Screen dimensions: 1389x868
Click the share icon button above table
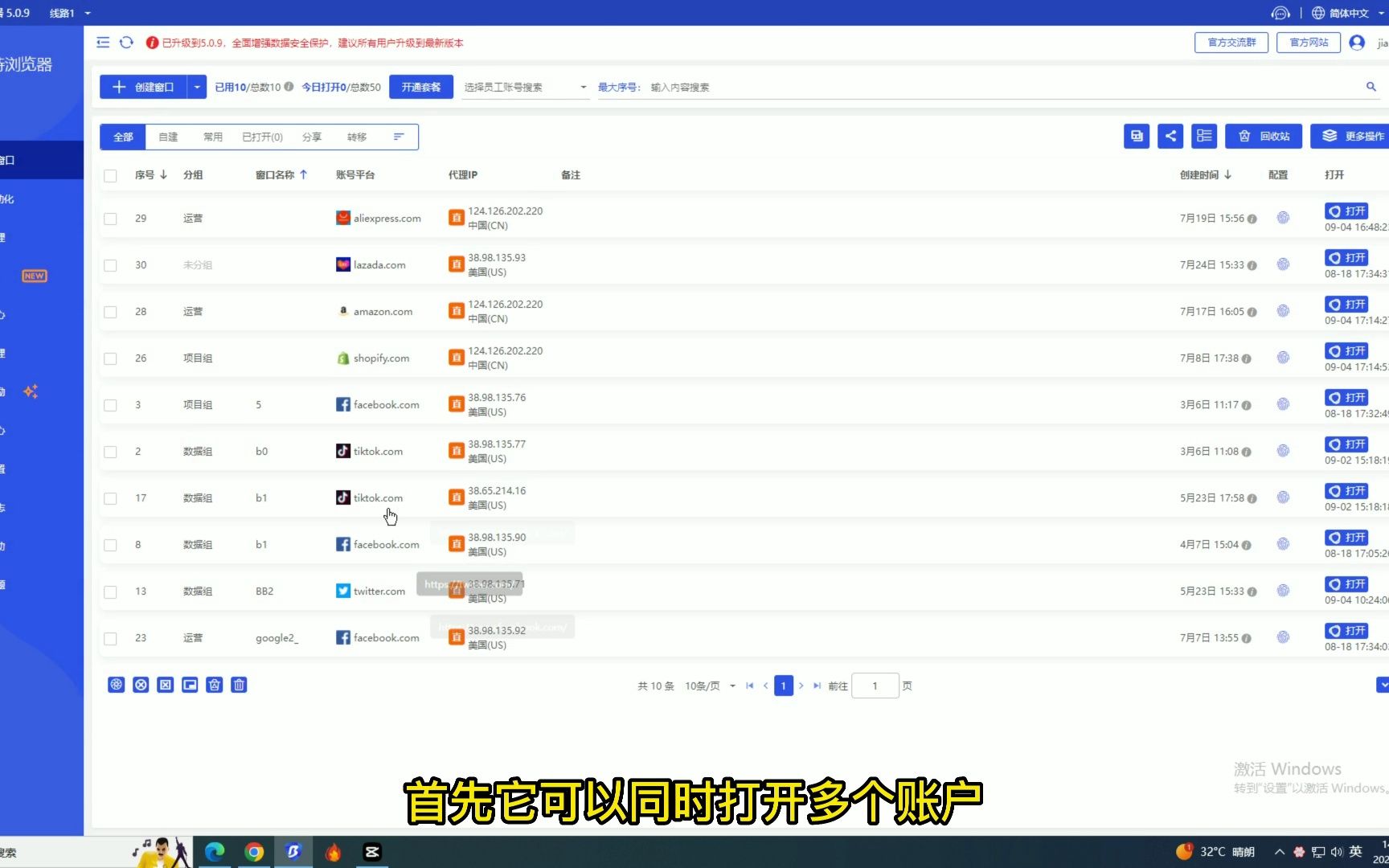pos(1170,137)
